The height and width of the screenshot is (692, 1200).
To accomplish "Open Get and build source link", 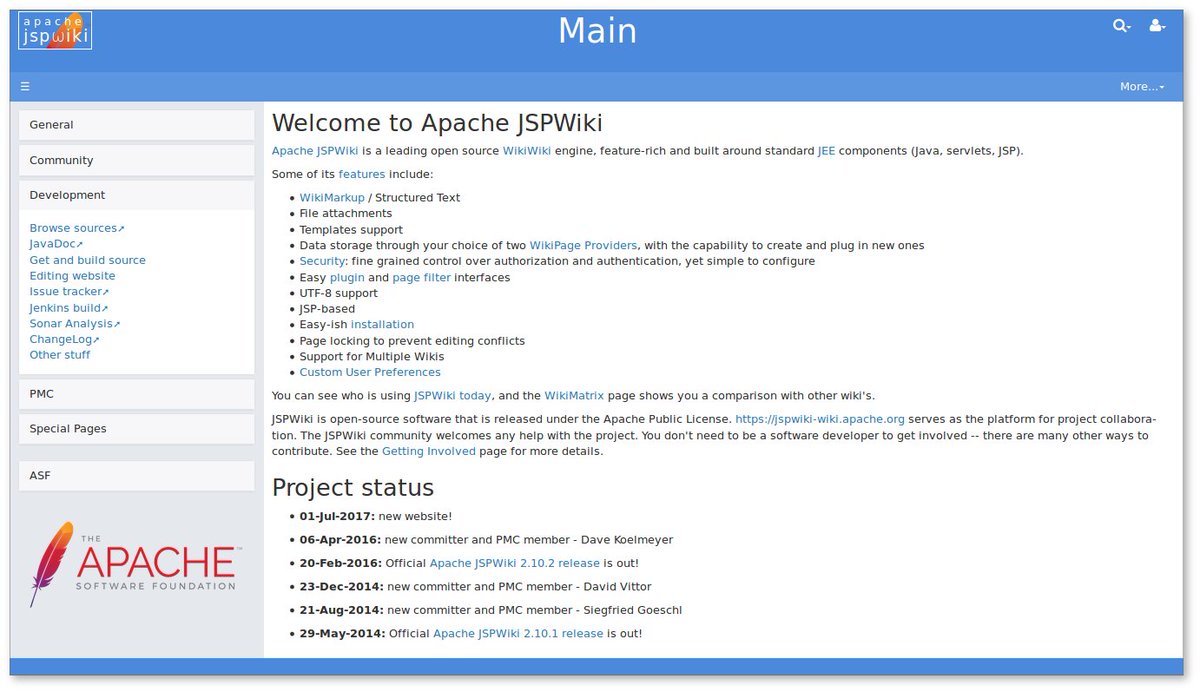I will pos(87,260).
